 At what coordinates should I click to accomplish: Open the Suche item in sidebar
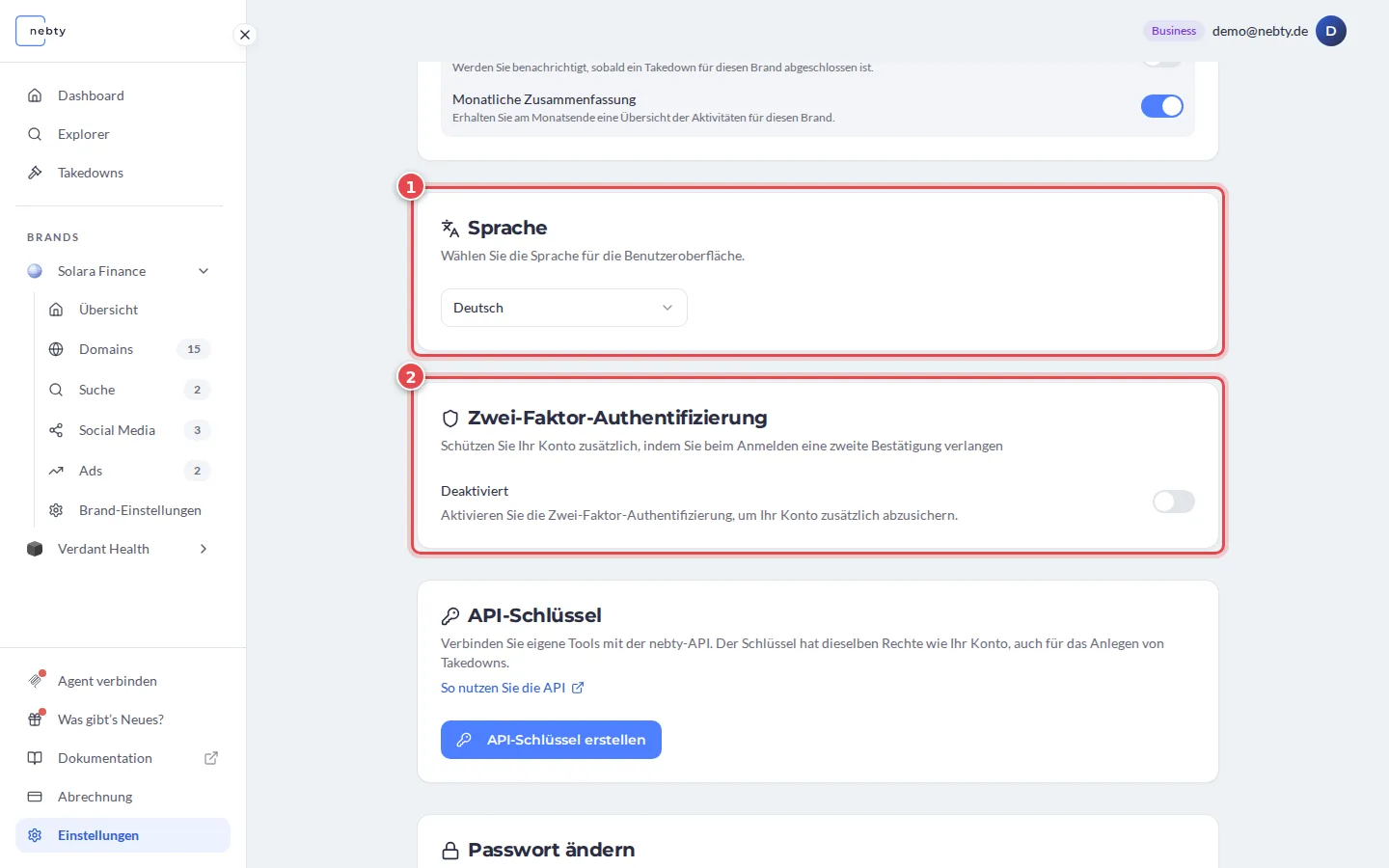click(x=129, y=390)
